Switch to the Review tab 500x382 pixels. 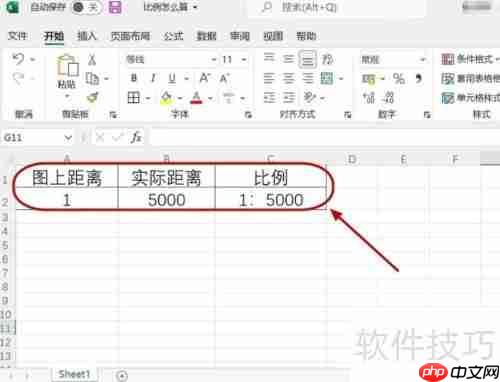point(240,36)
